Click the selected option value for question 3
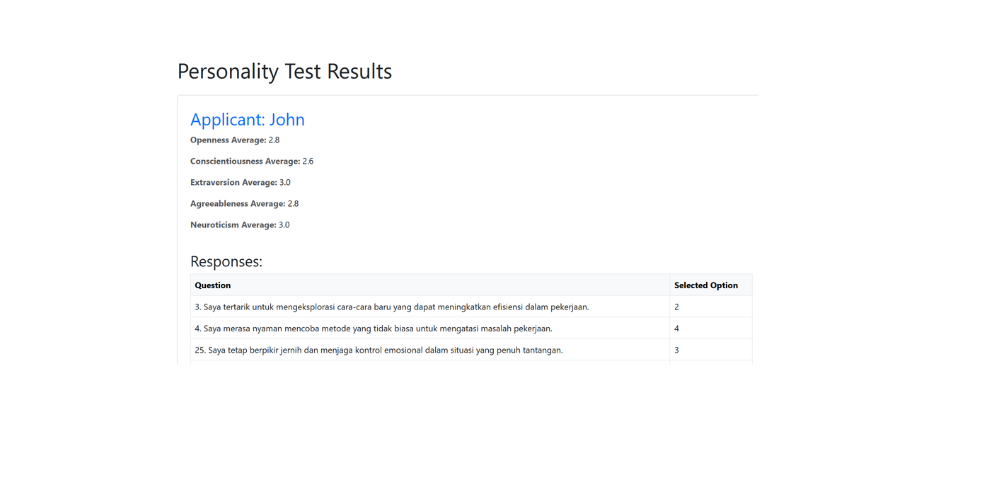 tap(677, 307)
